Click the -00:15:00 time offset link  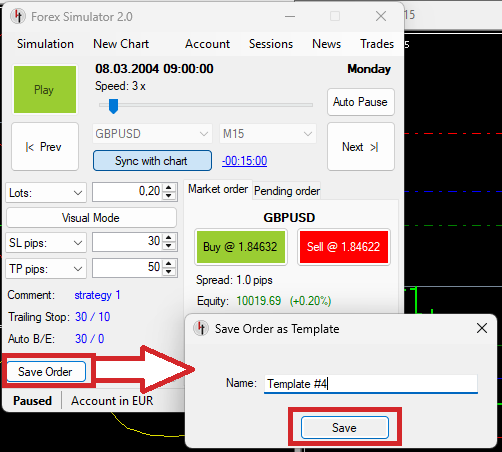(x=245, y=161)
